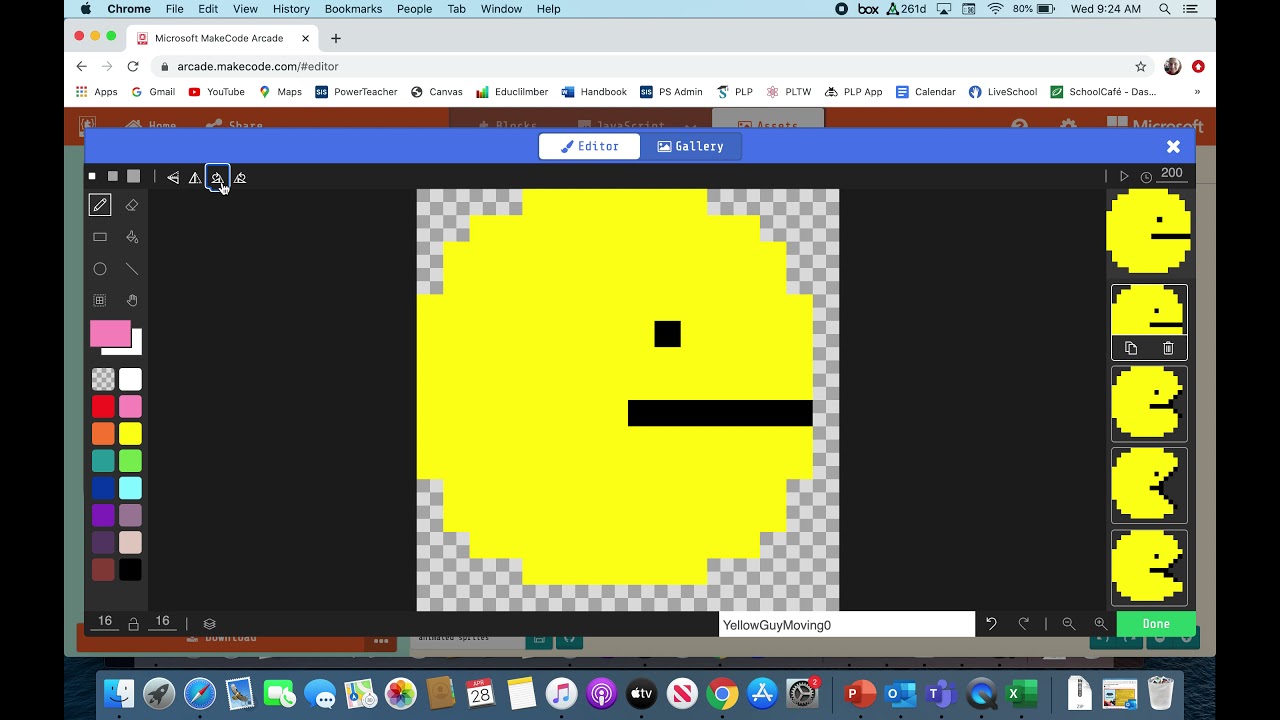Toggle the aspect ratio lock
The width and height of the screenshot is (1280, 720).
[133, 623]
